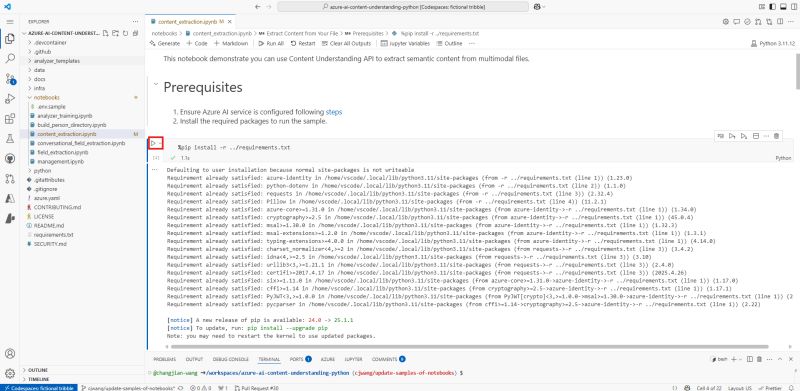Open the Manage gear icon
Screen dimensions: 800x391
[x=10, y=373]
